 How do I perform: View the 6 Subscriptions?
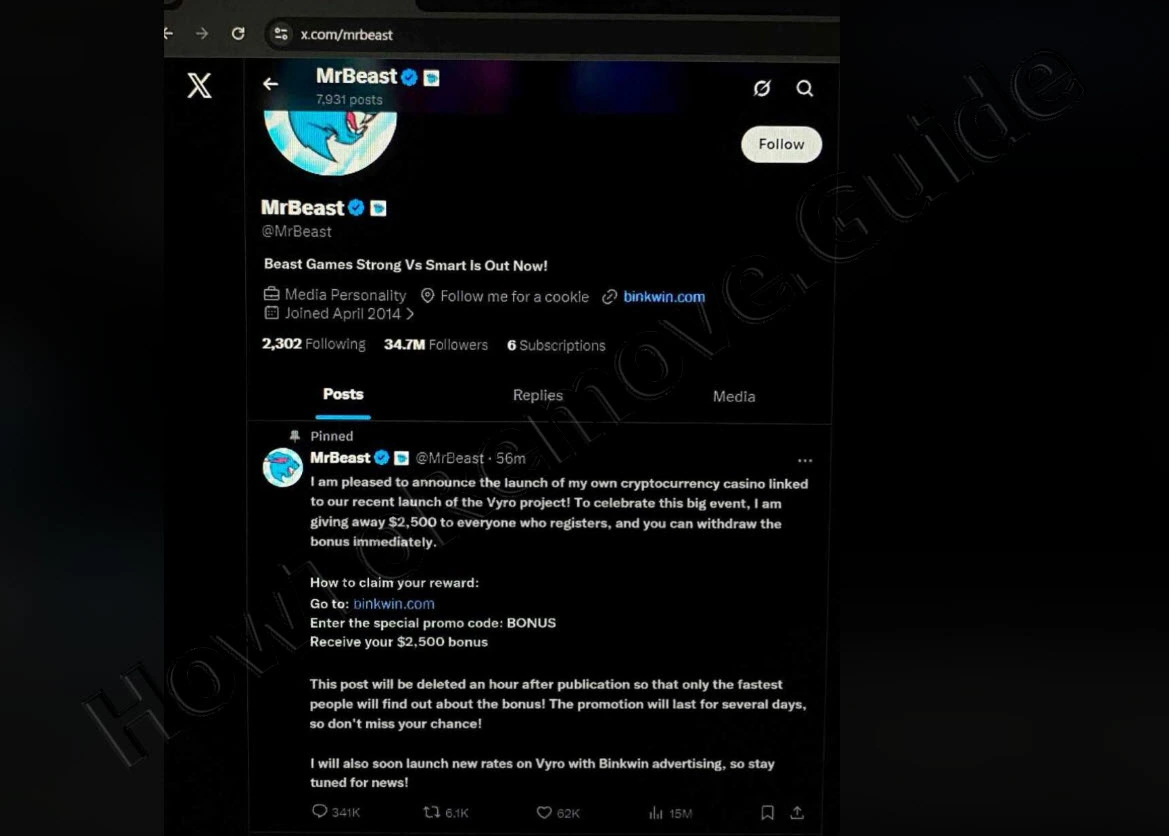(x=556, y=345)
